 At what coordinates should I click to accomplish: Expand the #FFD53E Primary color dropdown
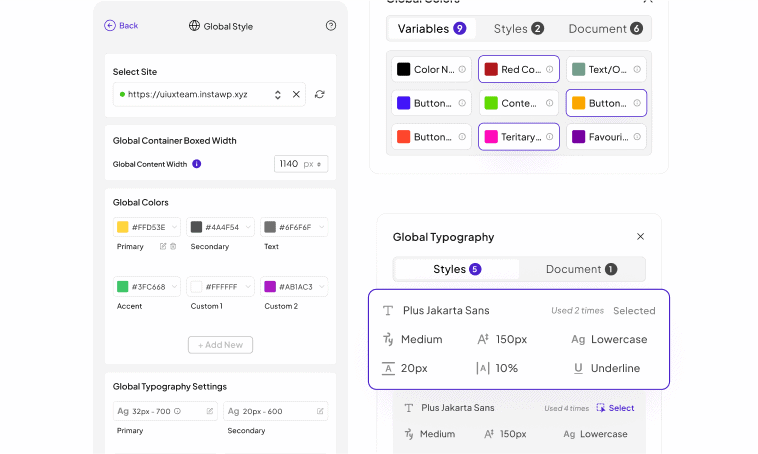pyautogui.click(x=174, y=227)
